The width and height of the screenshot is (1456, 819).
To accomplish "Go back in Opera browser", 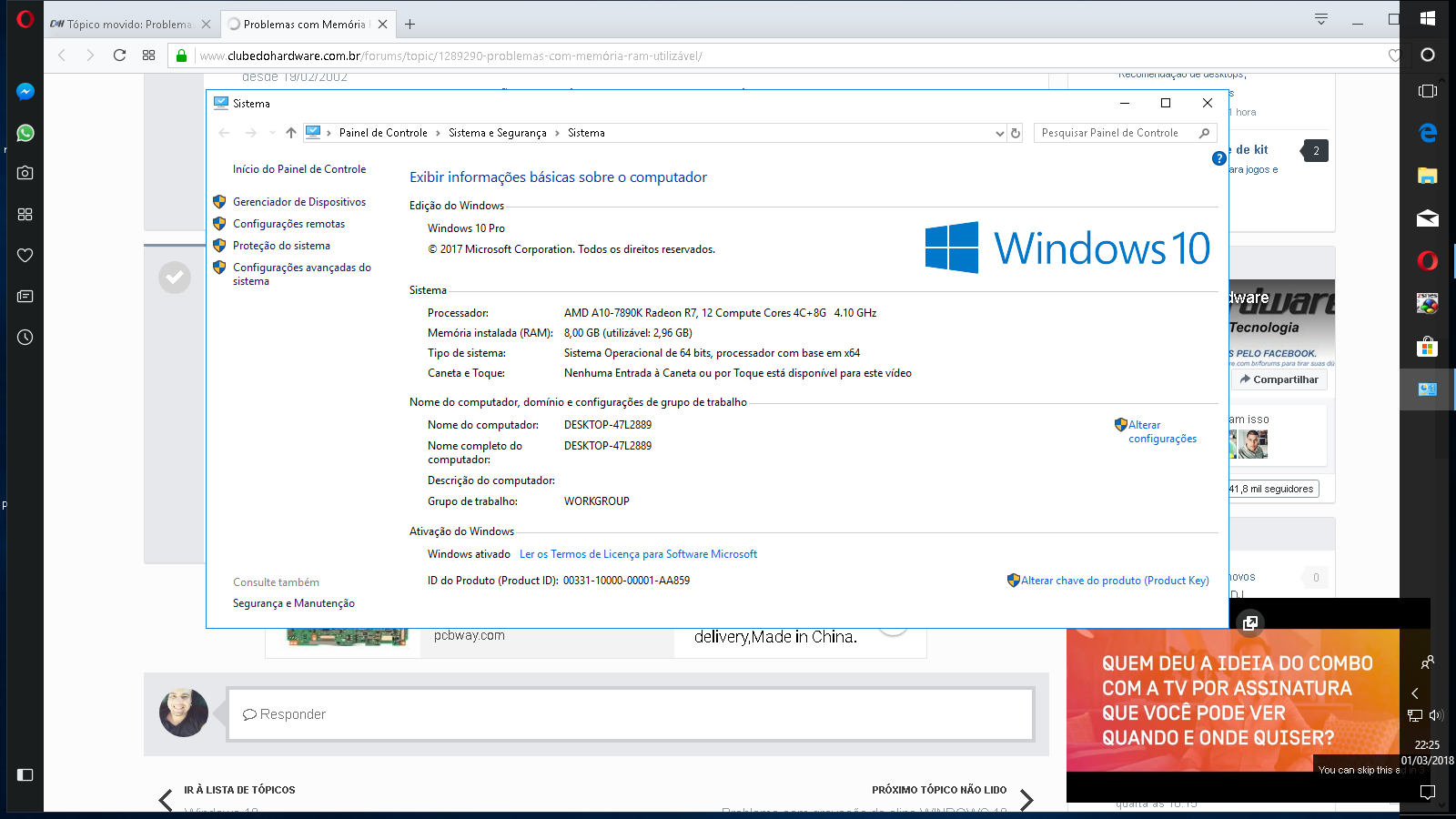I will [x=62, y=56].
